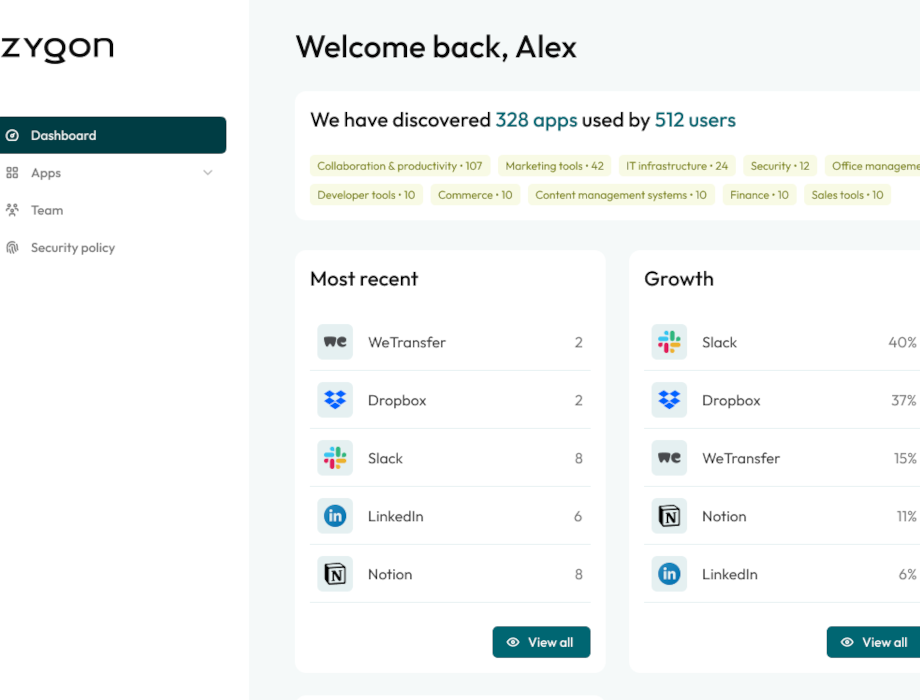The width and height of the screenshot is (920, 700).
Task: Click Dropbox icon in Growth card
Action: point(669,400)
